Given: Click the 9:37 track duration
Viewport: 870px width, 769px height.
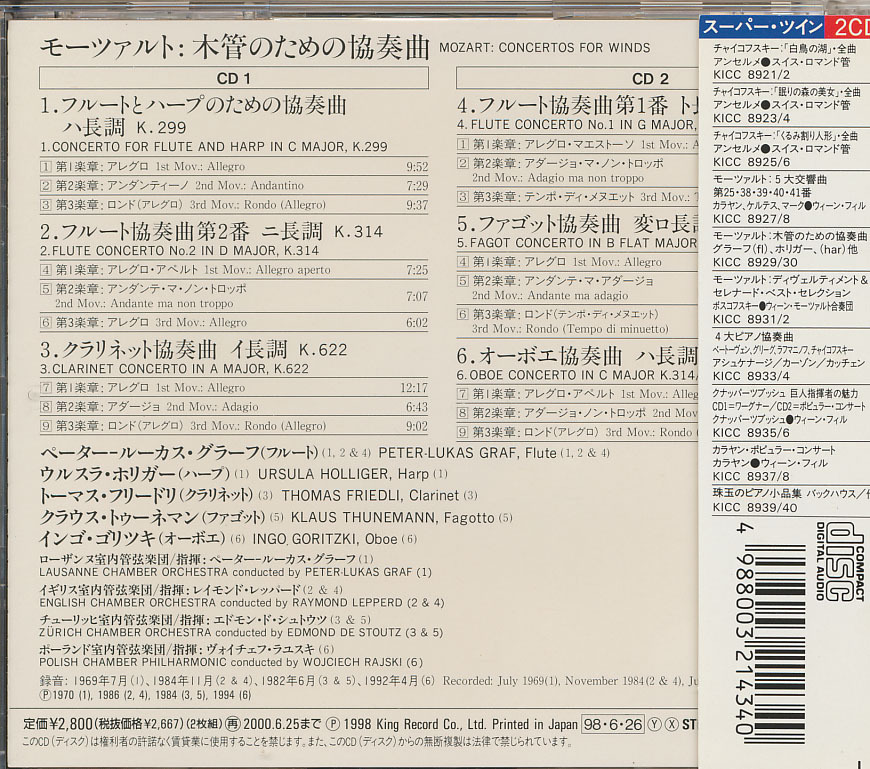Looking at the screenshot, I should coord(417,205).
